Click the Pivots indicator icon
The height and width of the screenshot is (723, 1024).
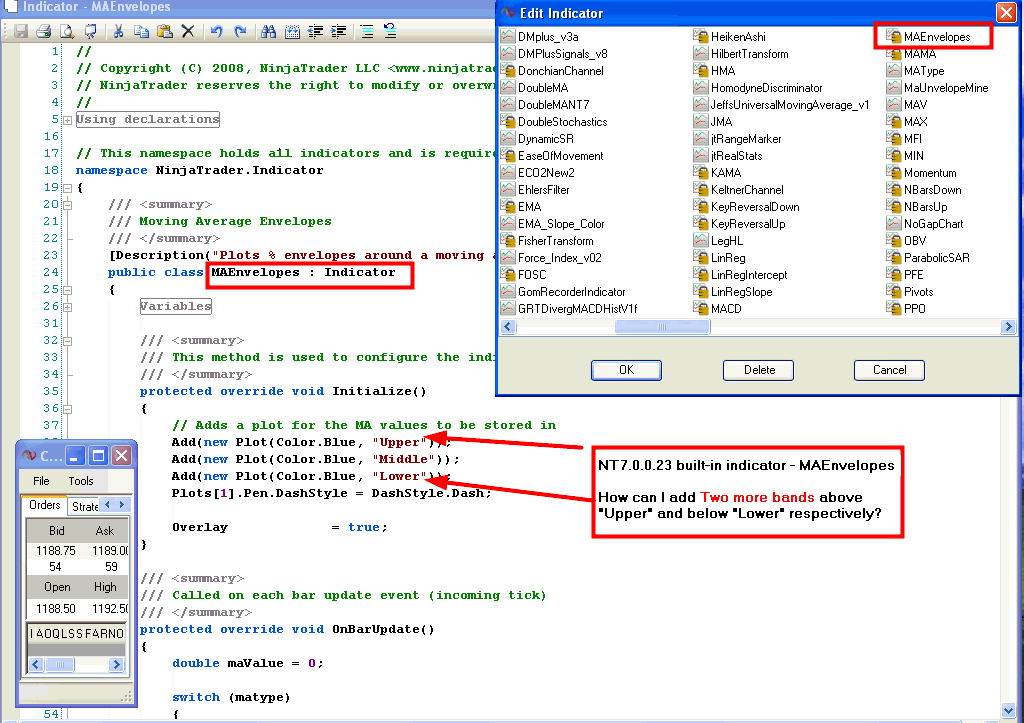(893, 291)
